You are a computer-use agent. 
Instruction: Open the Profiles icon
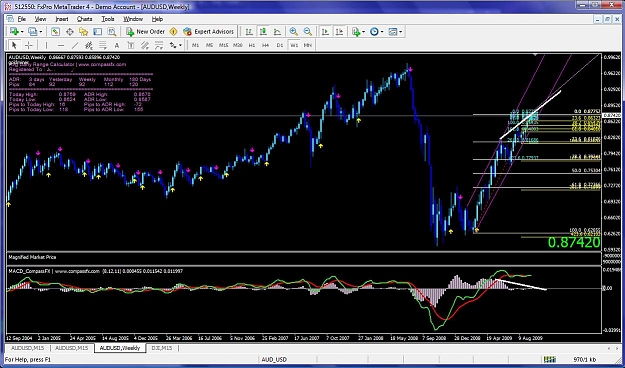32,31
